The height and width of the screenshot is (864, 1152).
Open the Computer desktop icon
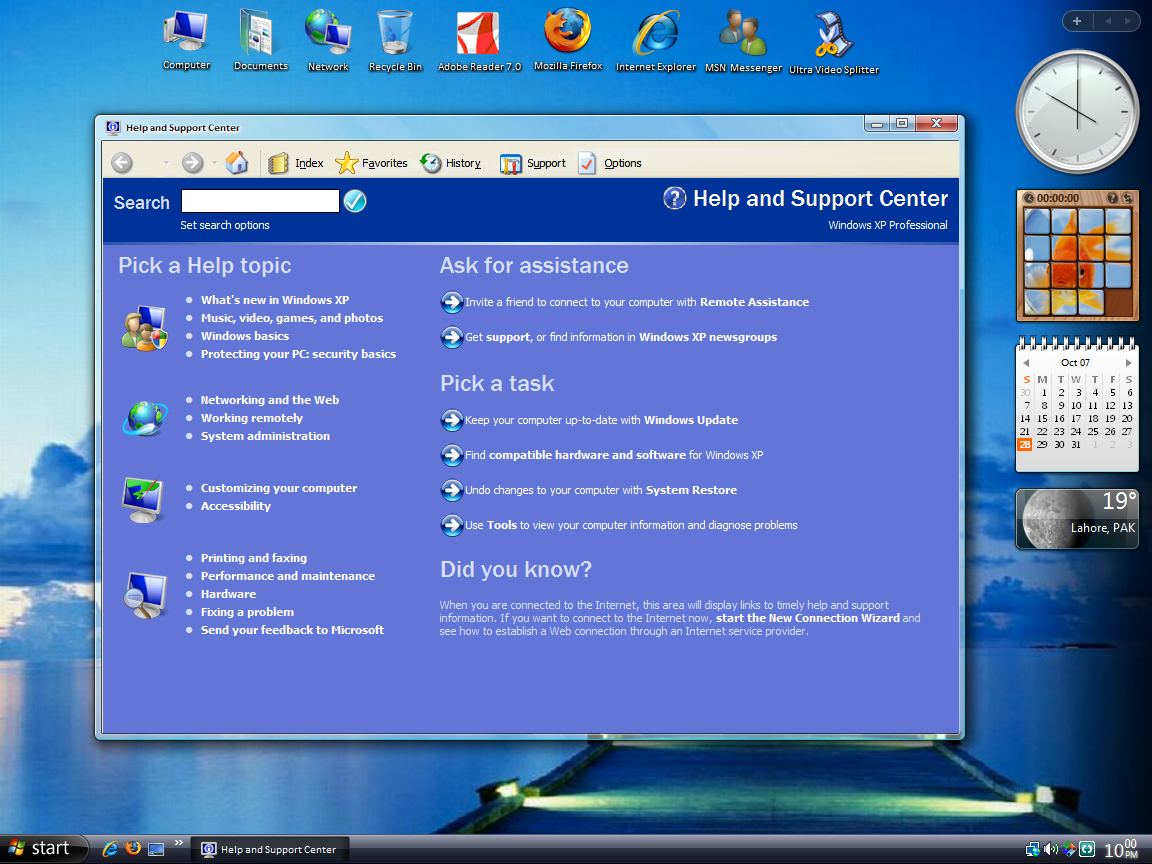(186, 39)
